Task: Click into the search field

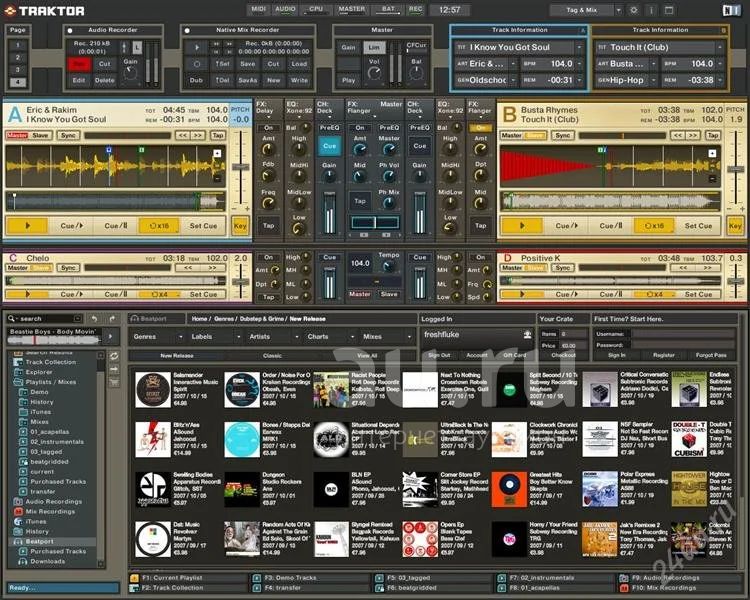Action: tap(46, 319)
